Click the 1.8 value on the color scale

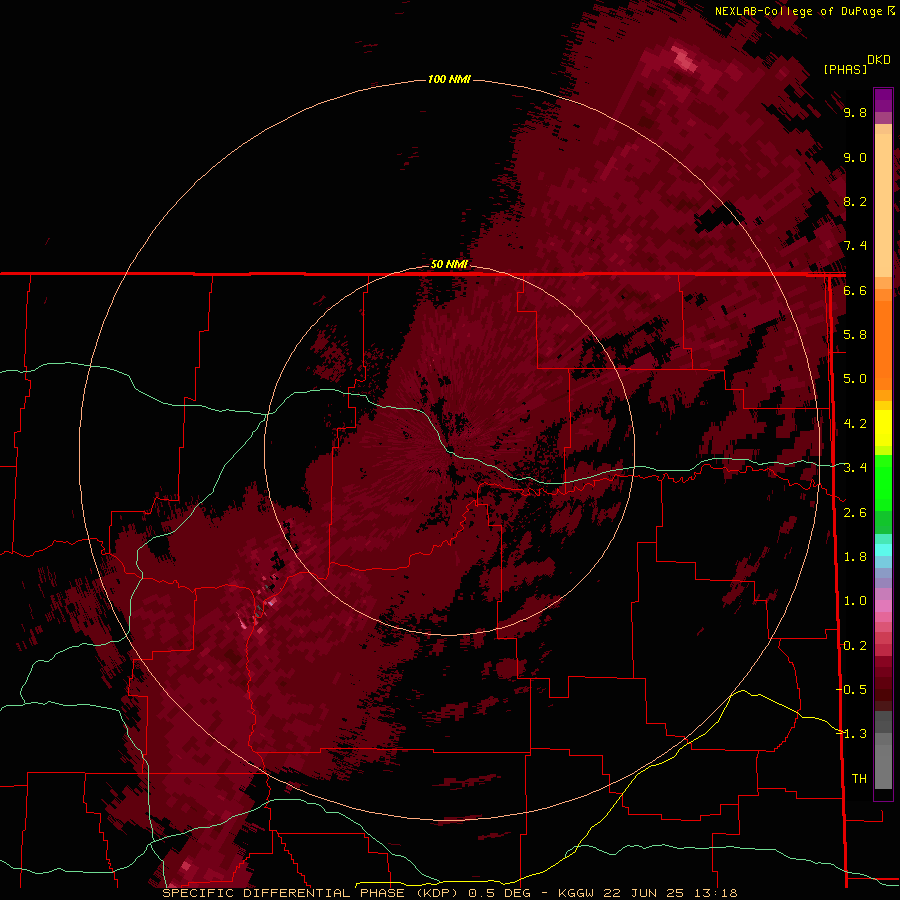(x=855, y=556)
